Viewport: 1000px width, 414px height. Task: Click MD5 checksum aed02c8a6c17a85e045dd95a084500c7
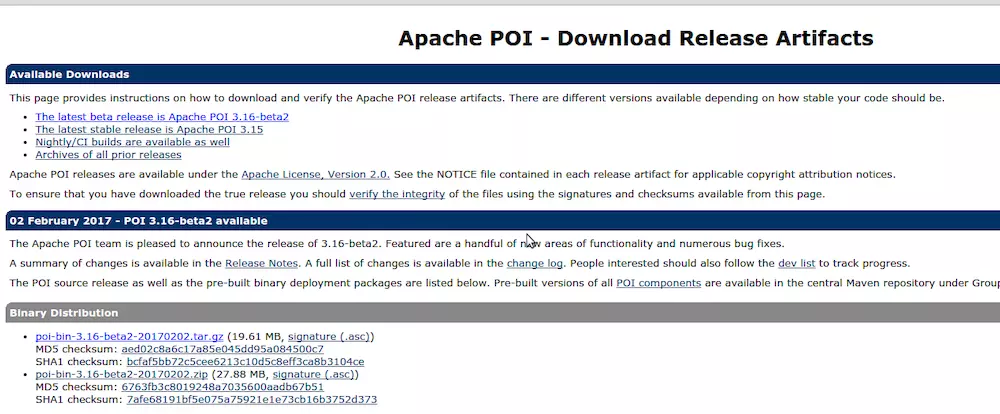(x=223, y=350)
